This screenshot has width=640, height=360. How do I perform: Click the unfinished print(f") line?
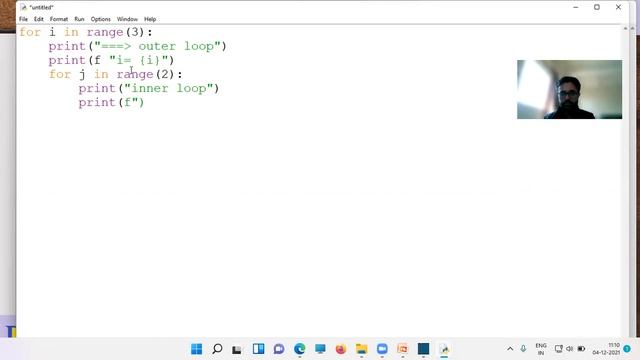(x=111, y=102)
